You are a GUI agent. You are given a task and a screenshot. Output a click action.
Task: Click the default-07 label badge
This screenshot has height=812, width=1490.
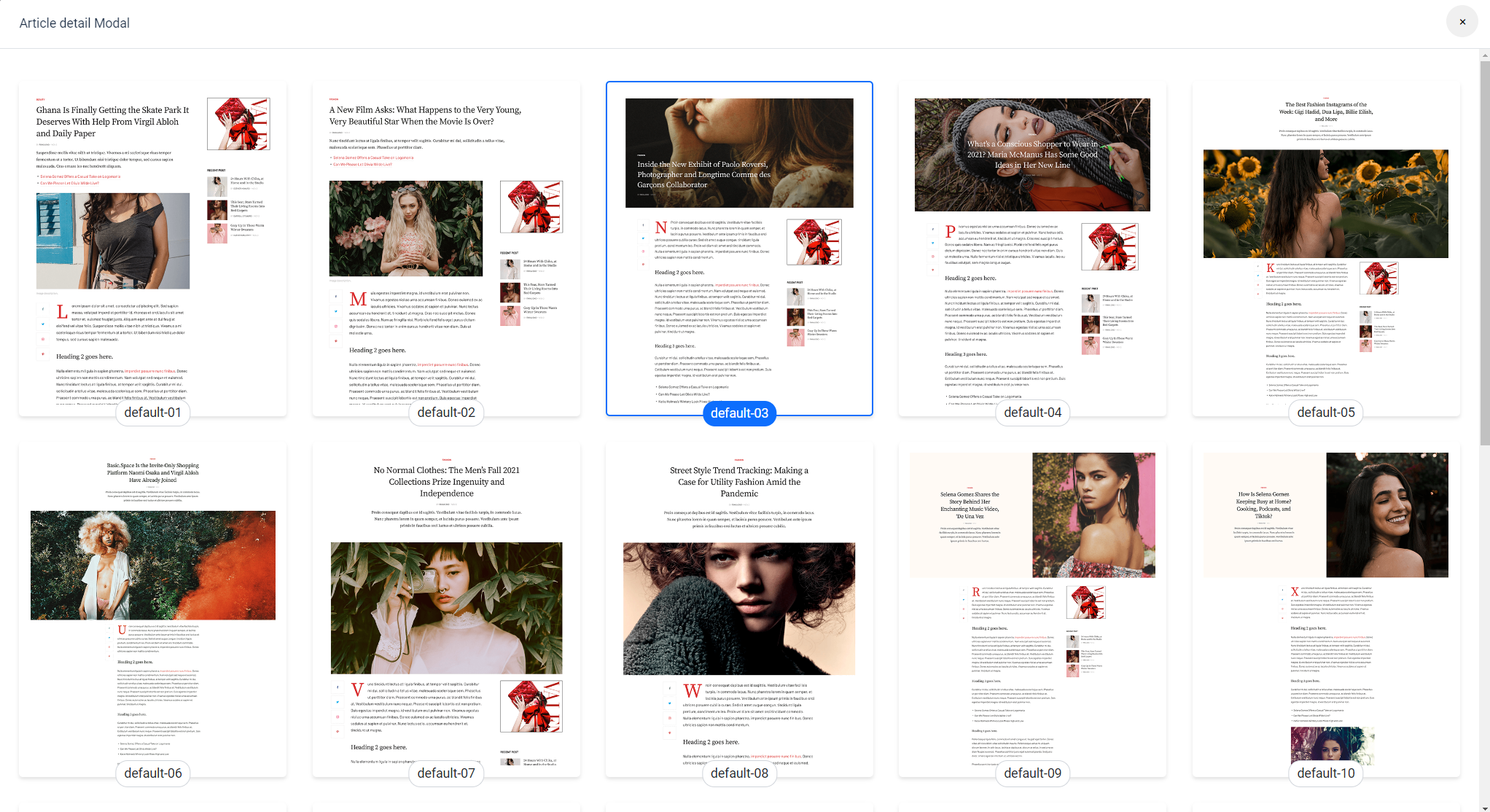pos(446,773)
